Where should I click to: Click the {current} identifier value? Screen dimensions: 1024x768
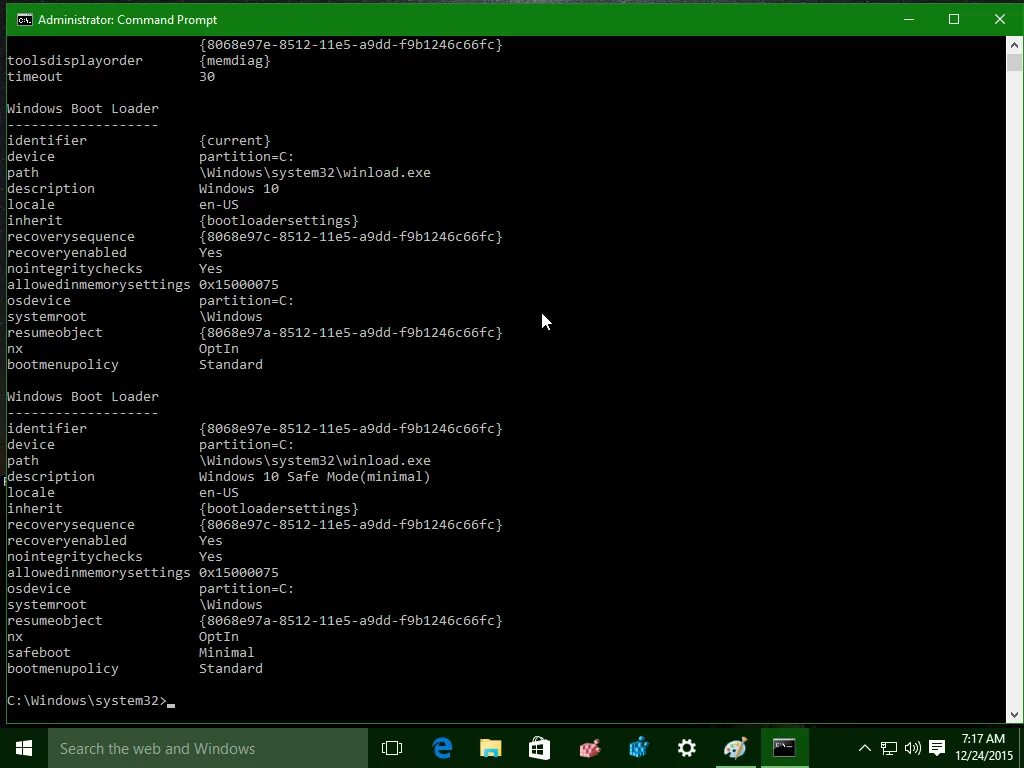click(234, 140)
